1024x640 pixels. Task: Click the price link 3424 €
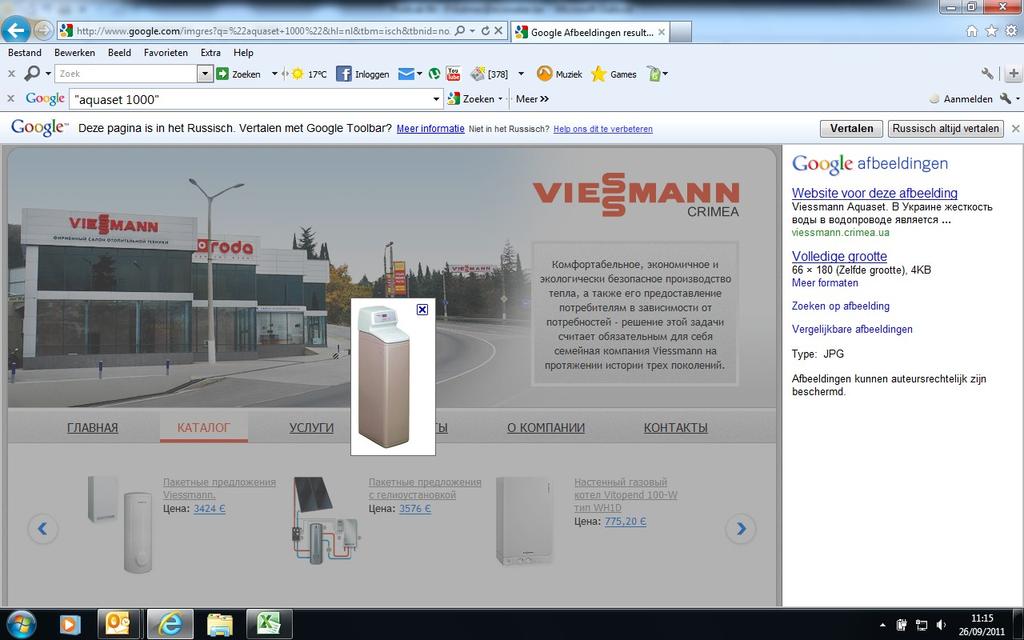tap(210, 509)
